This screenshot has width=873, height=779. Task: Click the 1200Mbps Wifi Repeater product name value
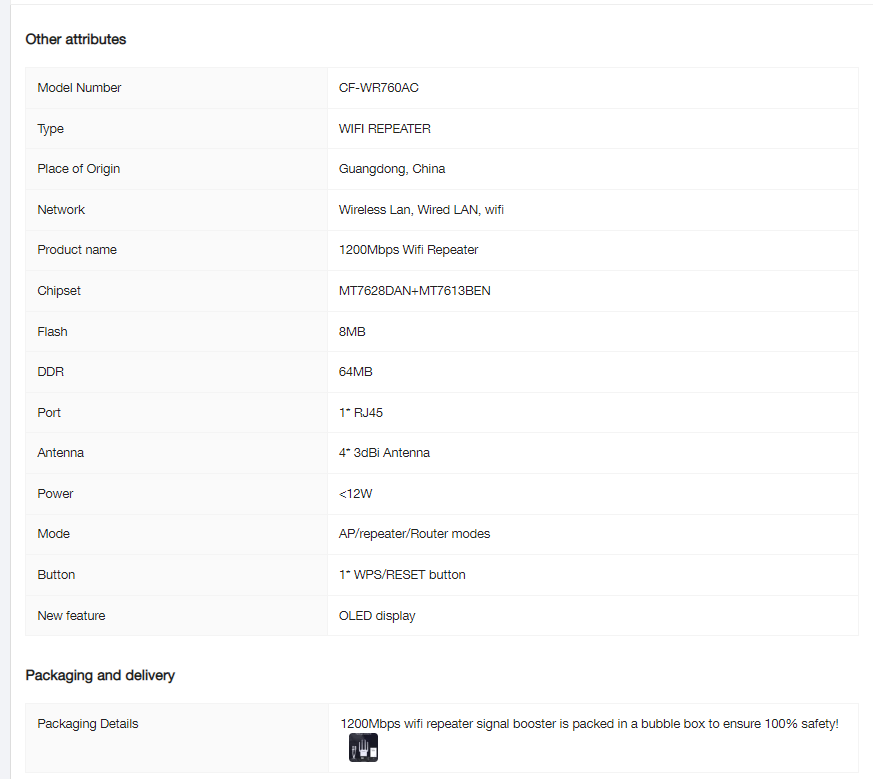(x=408, y=250)
